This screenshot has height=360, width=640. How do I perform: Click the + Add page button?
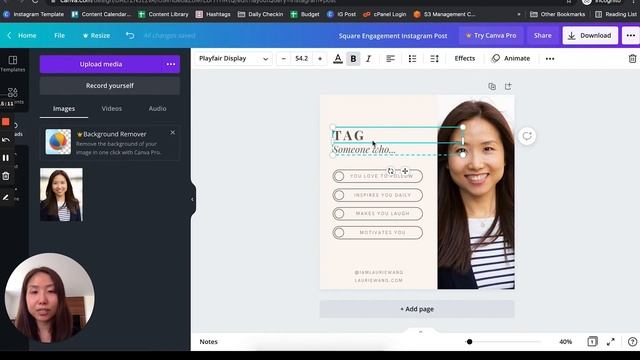(417, 309)
